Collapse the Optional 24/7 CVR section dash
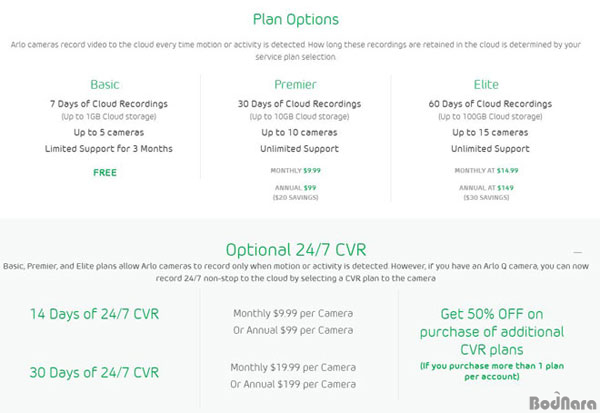This screenshot has width=600, height=413. 577,252
